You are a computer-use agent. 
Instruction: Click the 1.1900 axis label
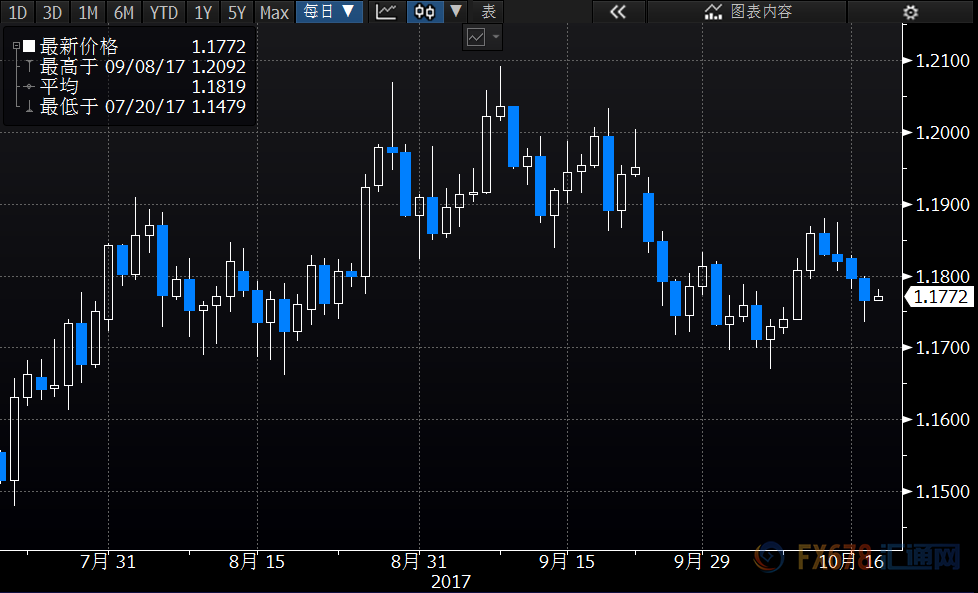(x=942, y=205)
